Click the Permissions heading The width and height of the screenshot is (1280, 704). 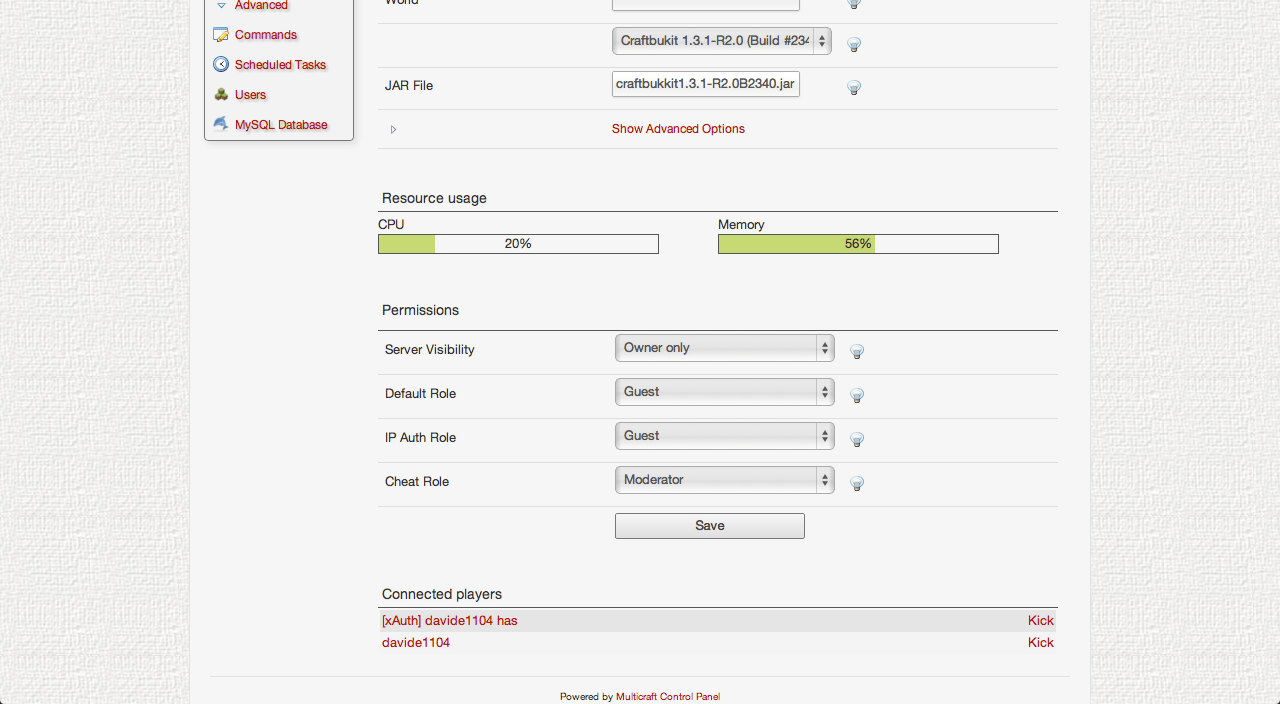pyautogui.click(x=420, y=310)
